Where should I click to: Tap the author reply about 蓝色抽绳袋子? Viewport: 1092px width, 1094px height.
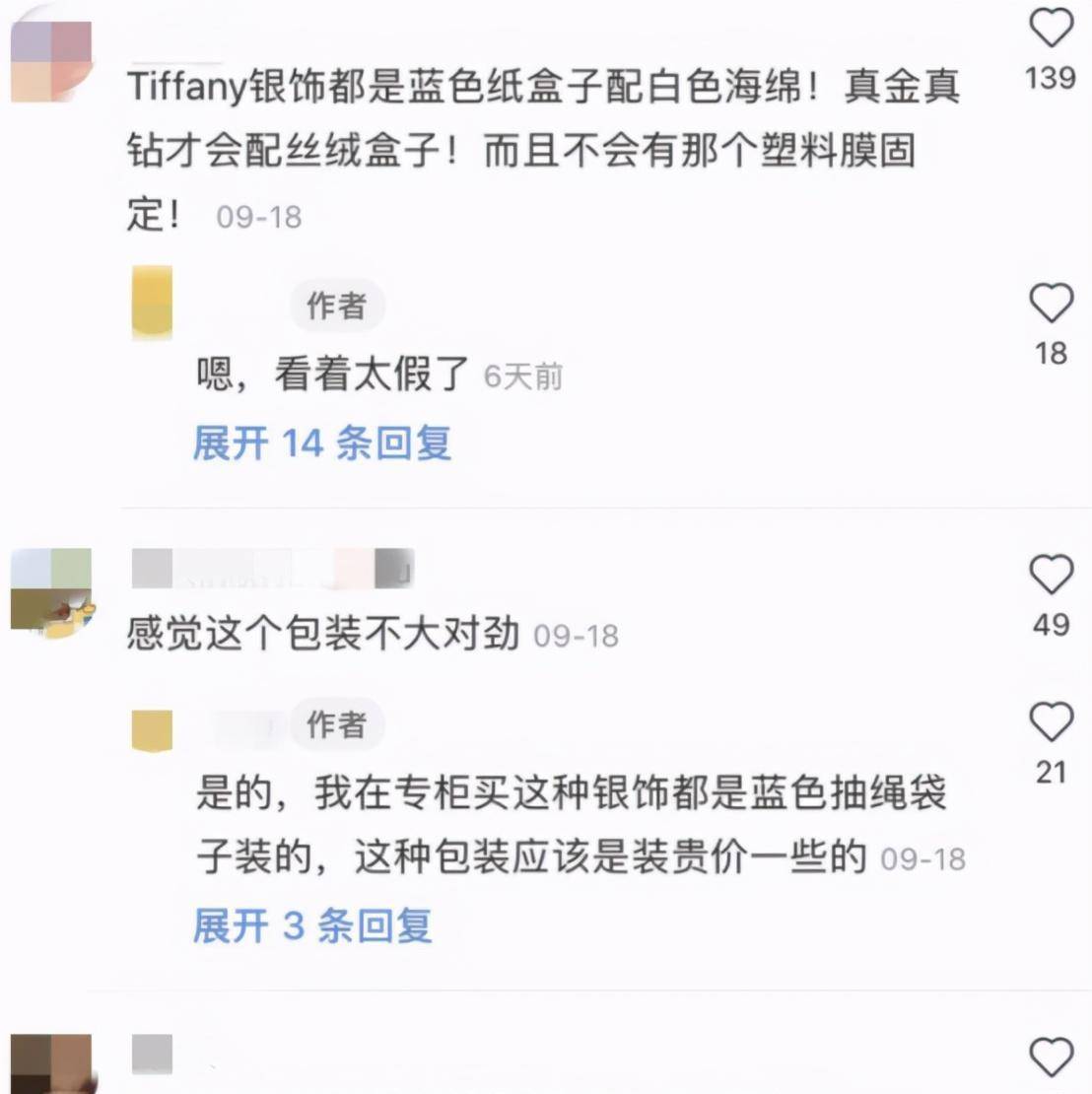point(572,825)
